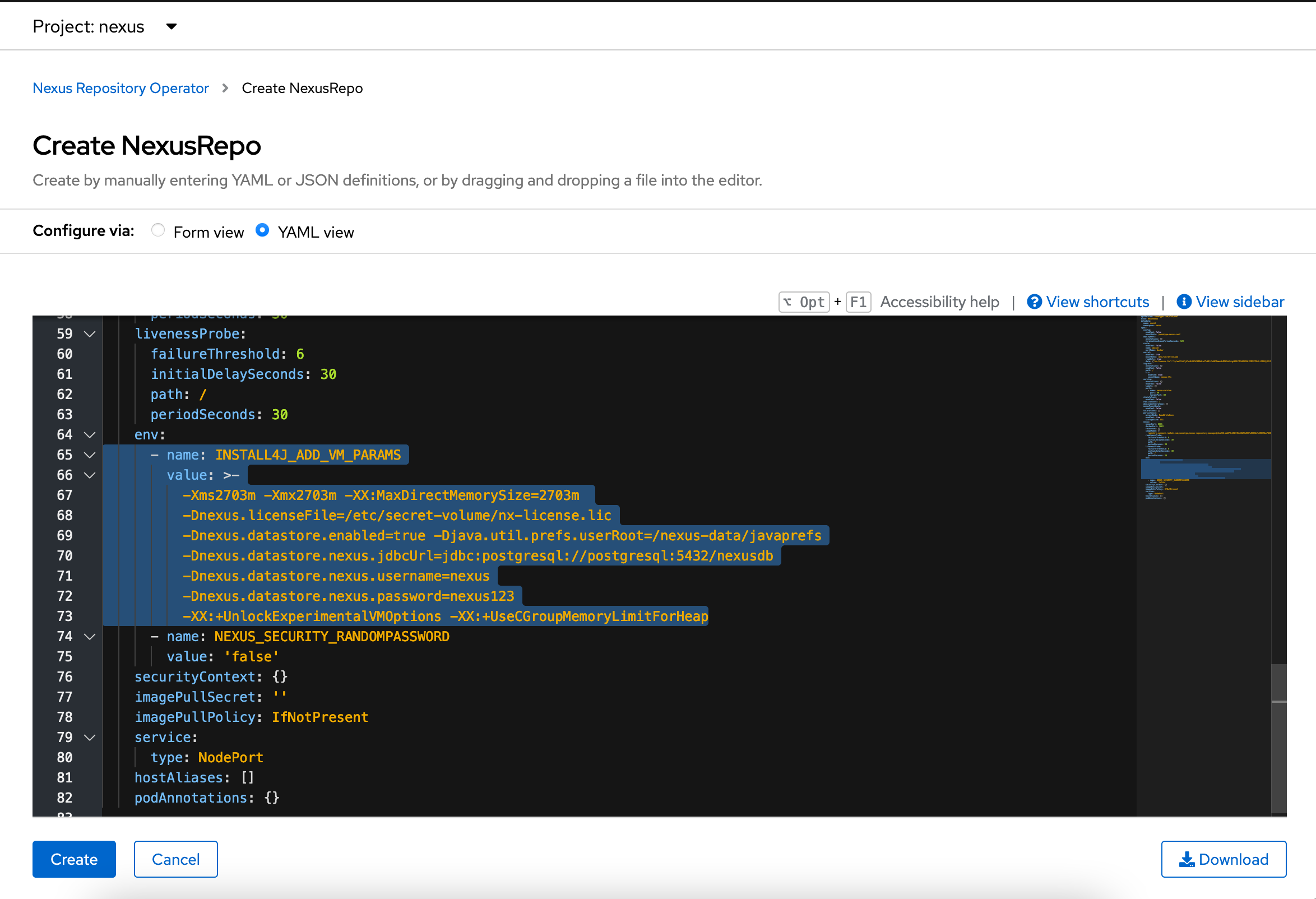Select the YAML view radio button

[262, 230]
